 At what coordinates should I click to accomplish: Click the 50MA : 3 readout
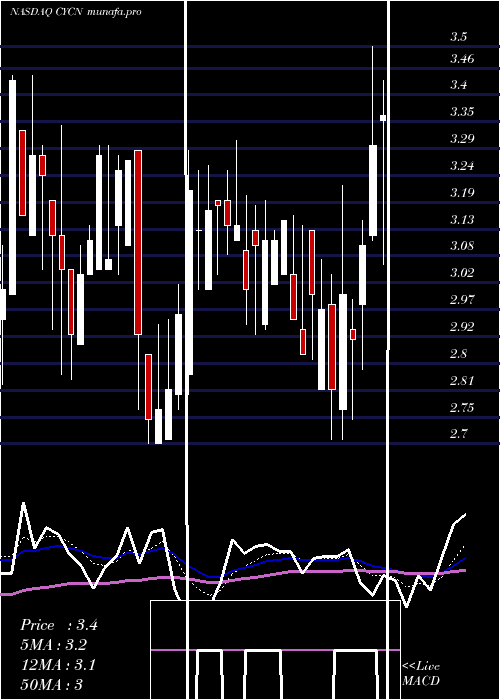coord(52,684)
